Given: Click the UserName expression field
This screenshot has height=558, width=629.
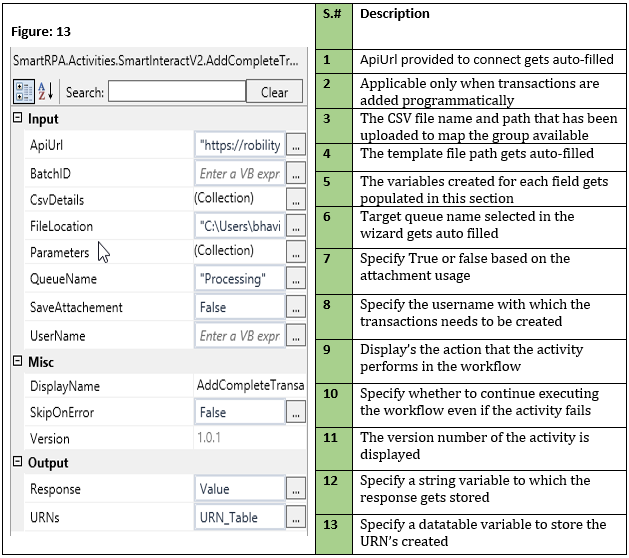Looking at the screenshot, I should (239, 335).
